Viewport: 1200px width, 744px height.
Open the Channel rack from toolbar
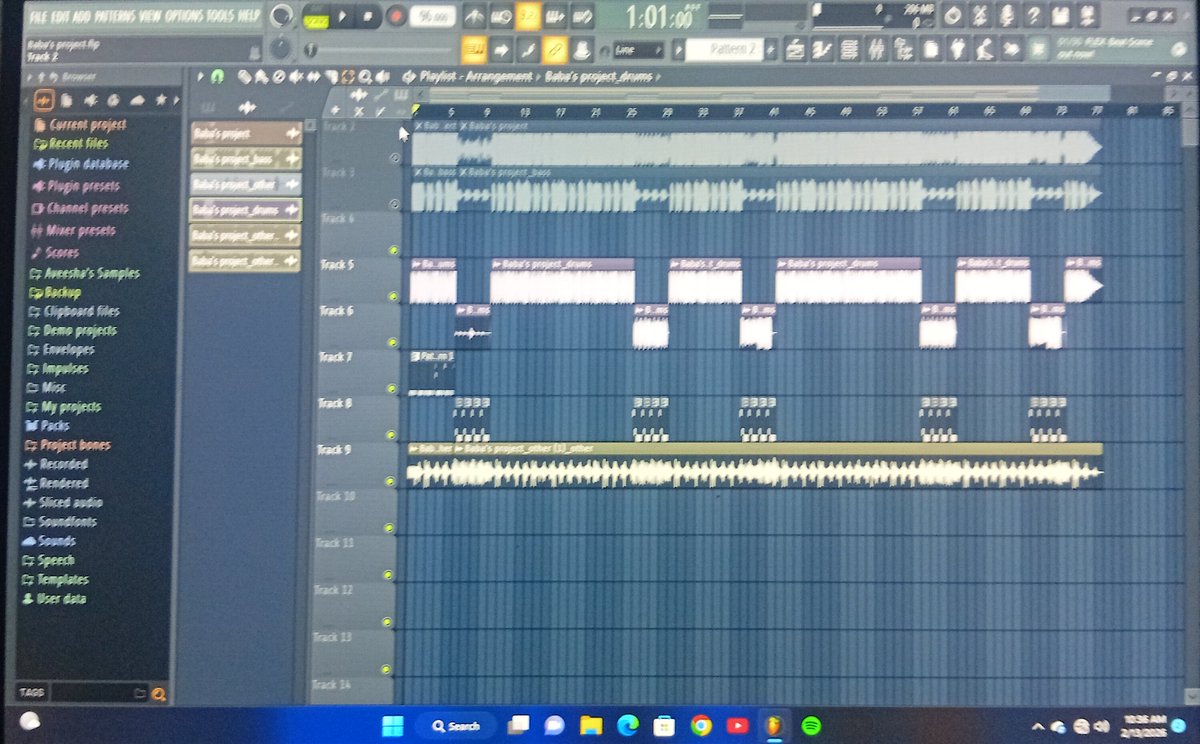tap(849, 49)
